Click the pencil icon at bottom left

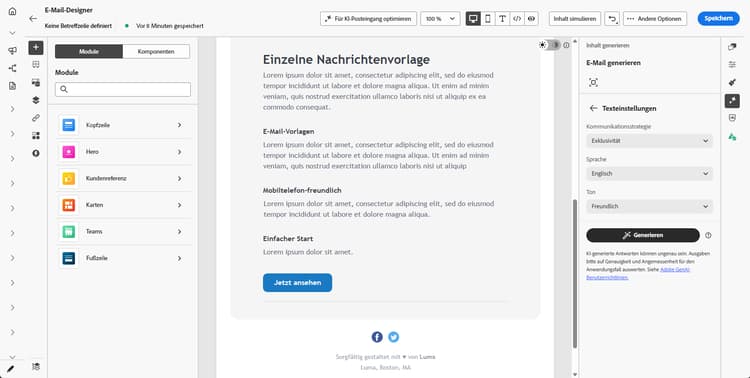[x=11, y=369]
